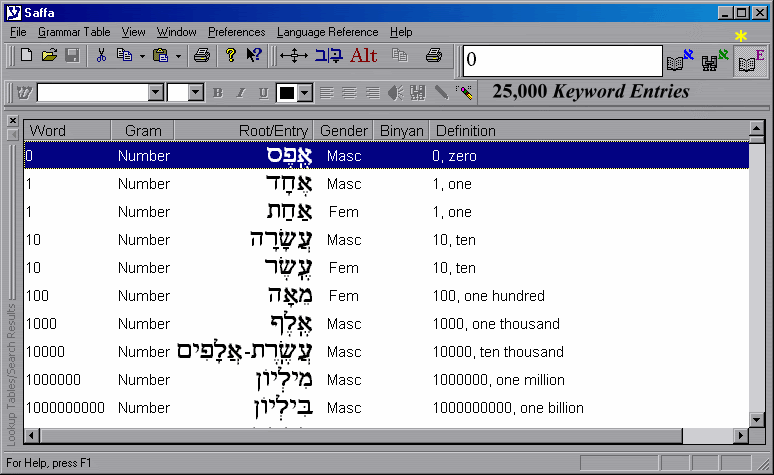Align text right
This screenshot has height=475, width=774.
pyautogui.click(x=372, y=92)
